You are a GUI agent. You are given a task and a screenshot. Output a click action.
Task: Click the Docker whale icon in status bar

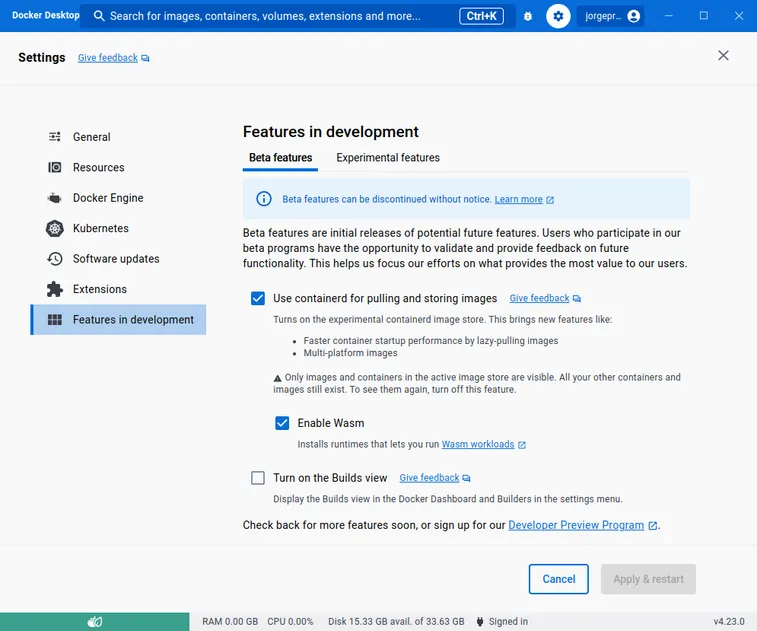[95, 621]
